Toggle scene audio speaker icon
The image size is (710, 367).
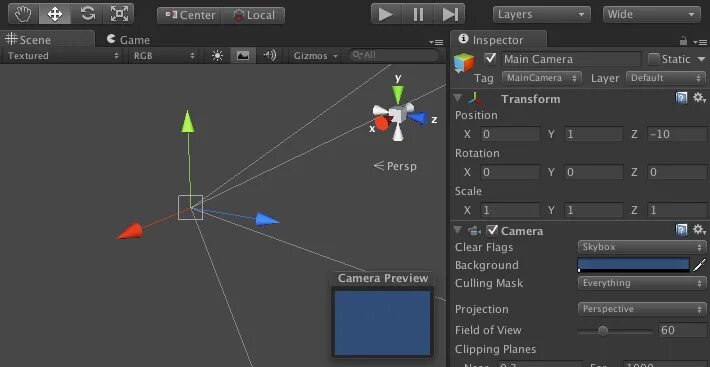click(x=270, y=56)
